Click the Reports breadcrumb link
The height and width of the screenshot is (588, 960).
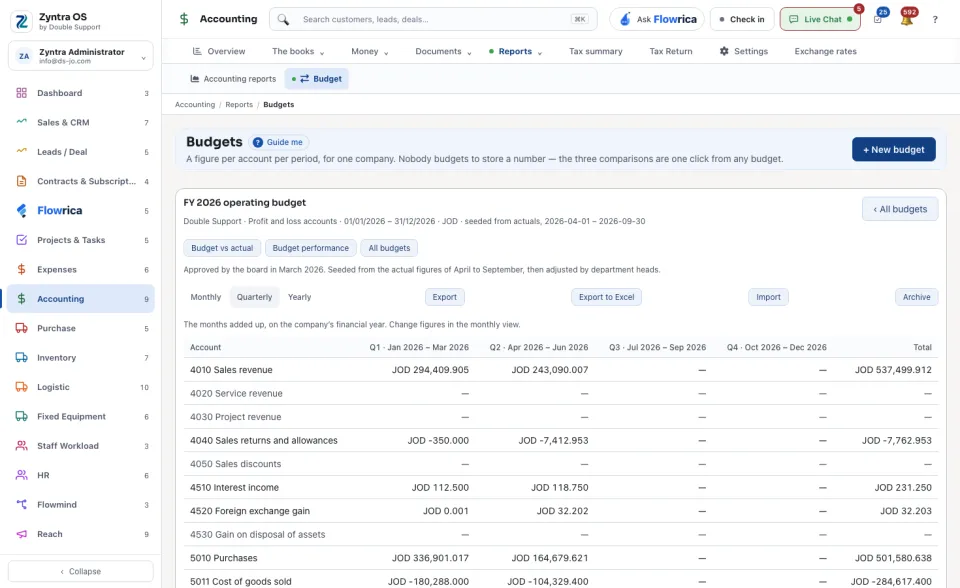pyautogui.click(x=239, y=105)
